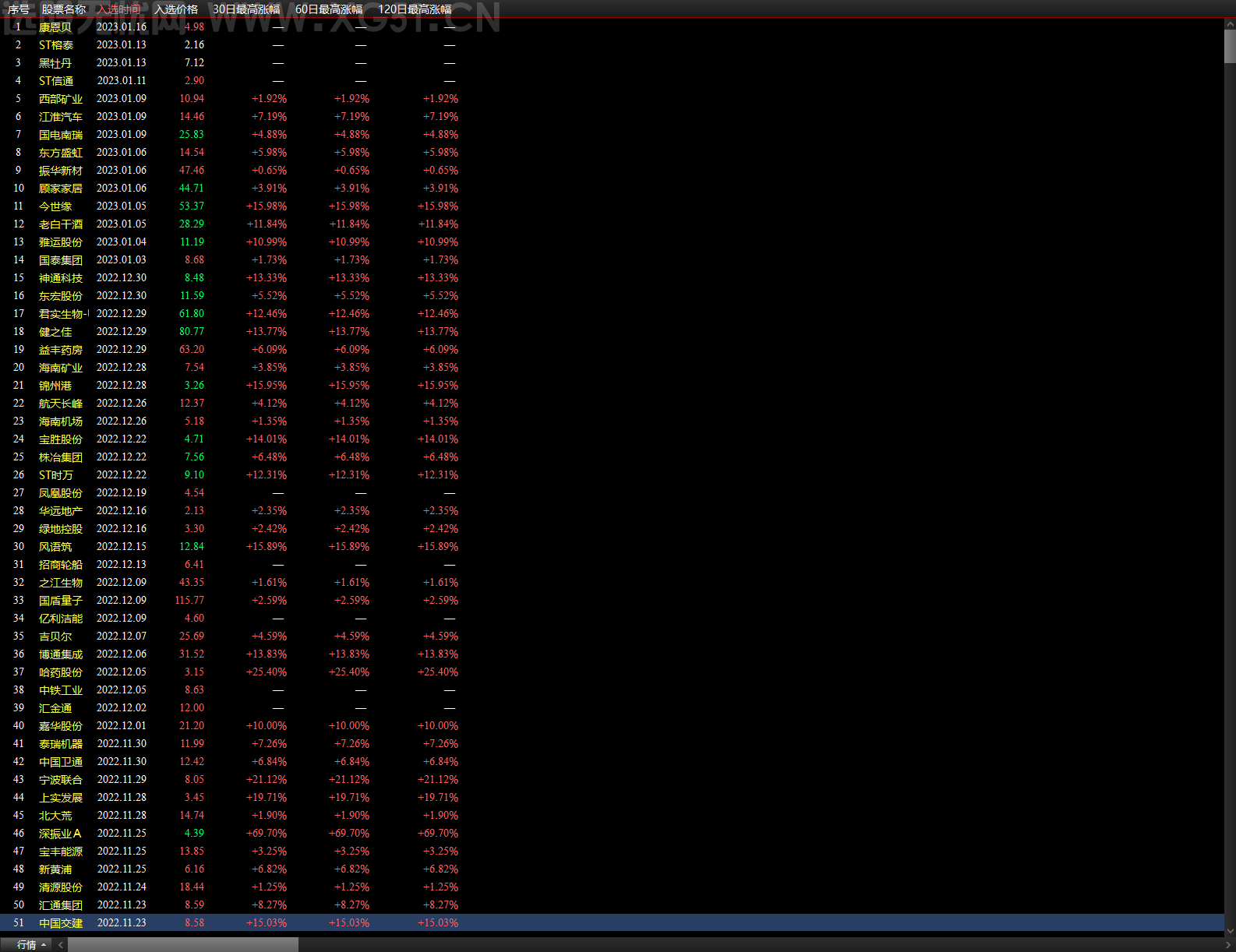Click the 序号 column header
Screen dimensions: 1236x952
click(19, 9)
